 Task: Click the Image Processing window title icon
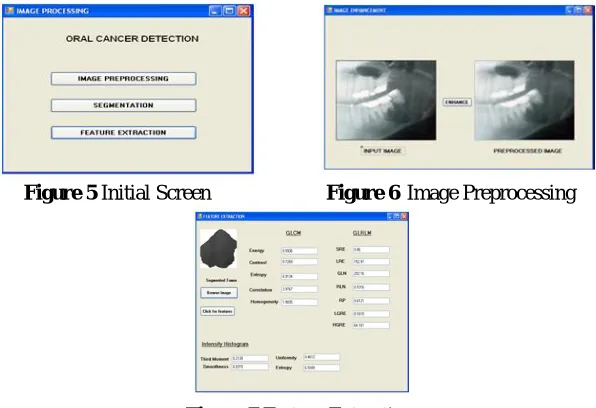(10, 11)
